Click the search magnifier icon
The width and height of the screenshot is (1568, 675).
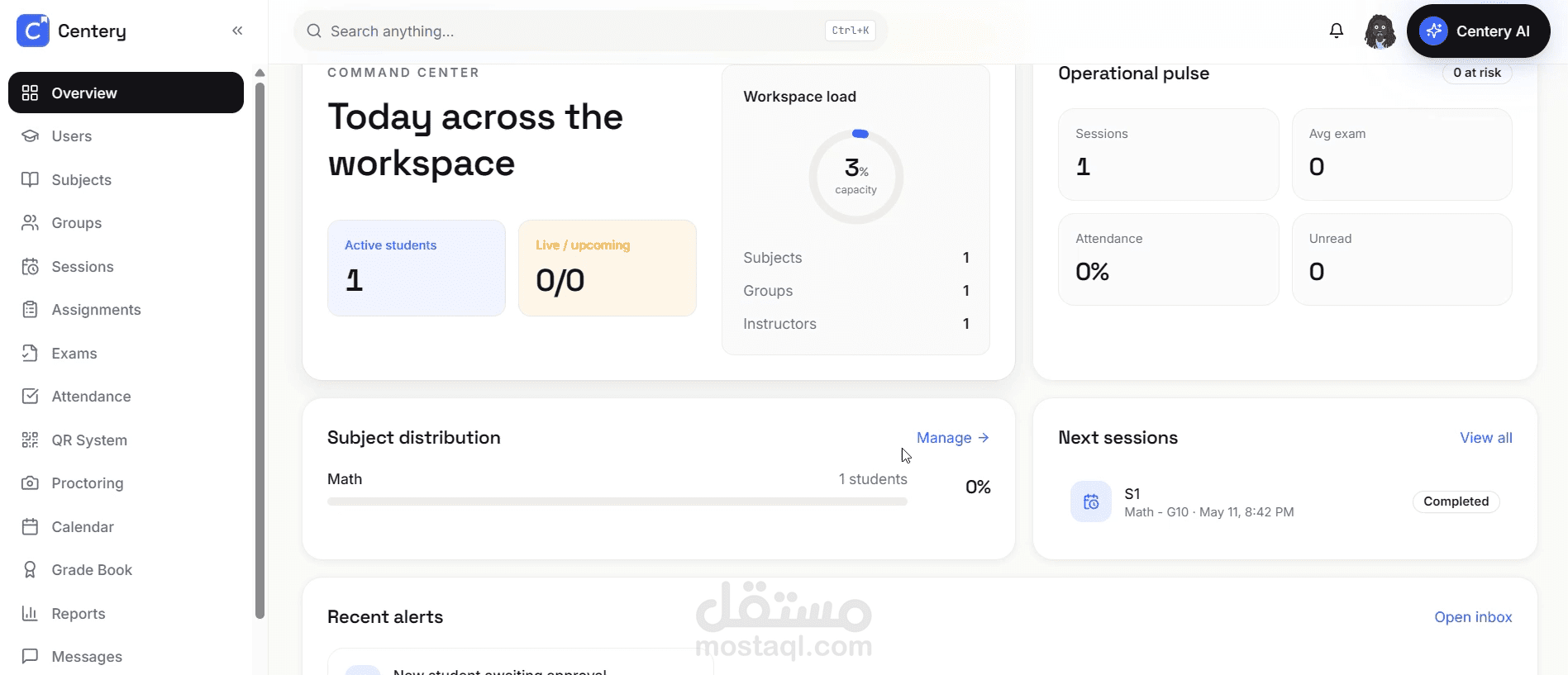pos(314,31)
